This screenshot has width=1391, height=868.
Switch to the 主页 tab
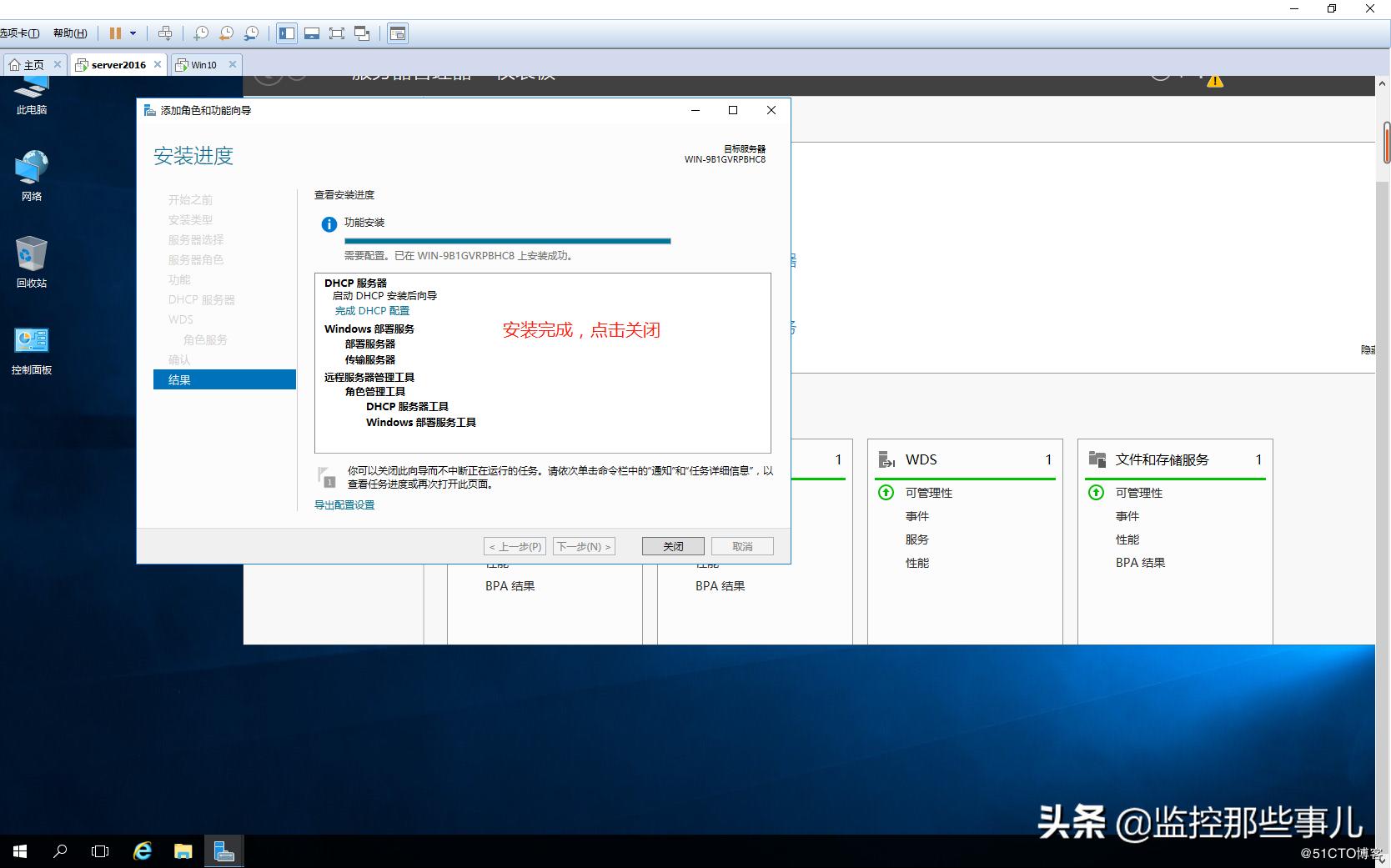32,64
